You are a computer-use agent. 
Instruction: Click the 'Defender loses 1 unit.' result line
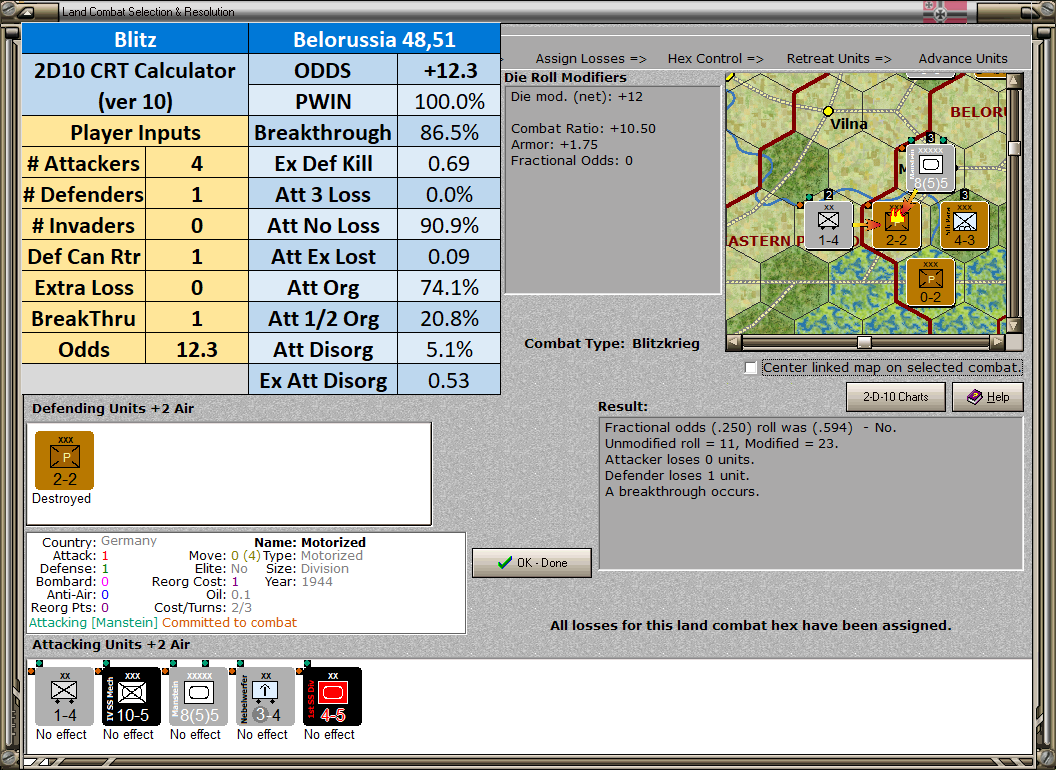click(x=677, y=476)
